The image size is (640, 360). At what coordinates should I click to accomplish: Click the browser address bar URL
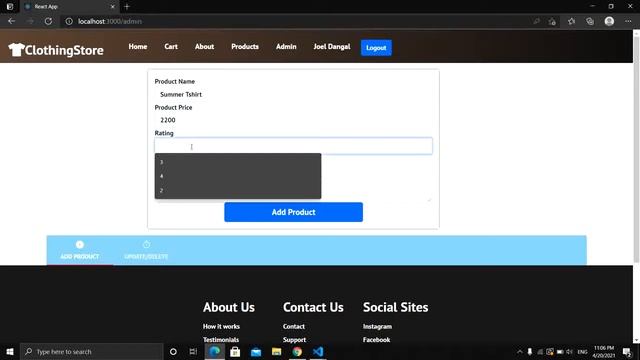click(x=110, y=21)
